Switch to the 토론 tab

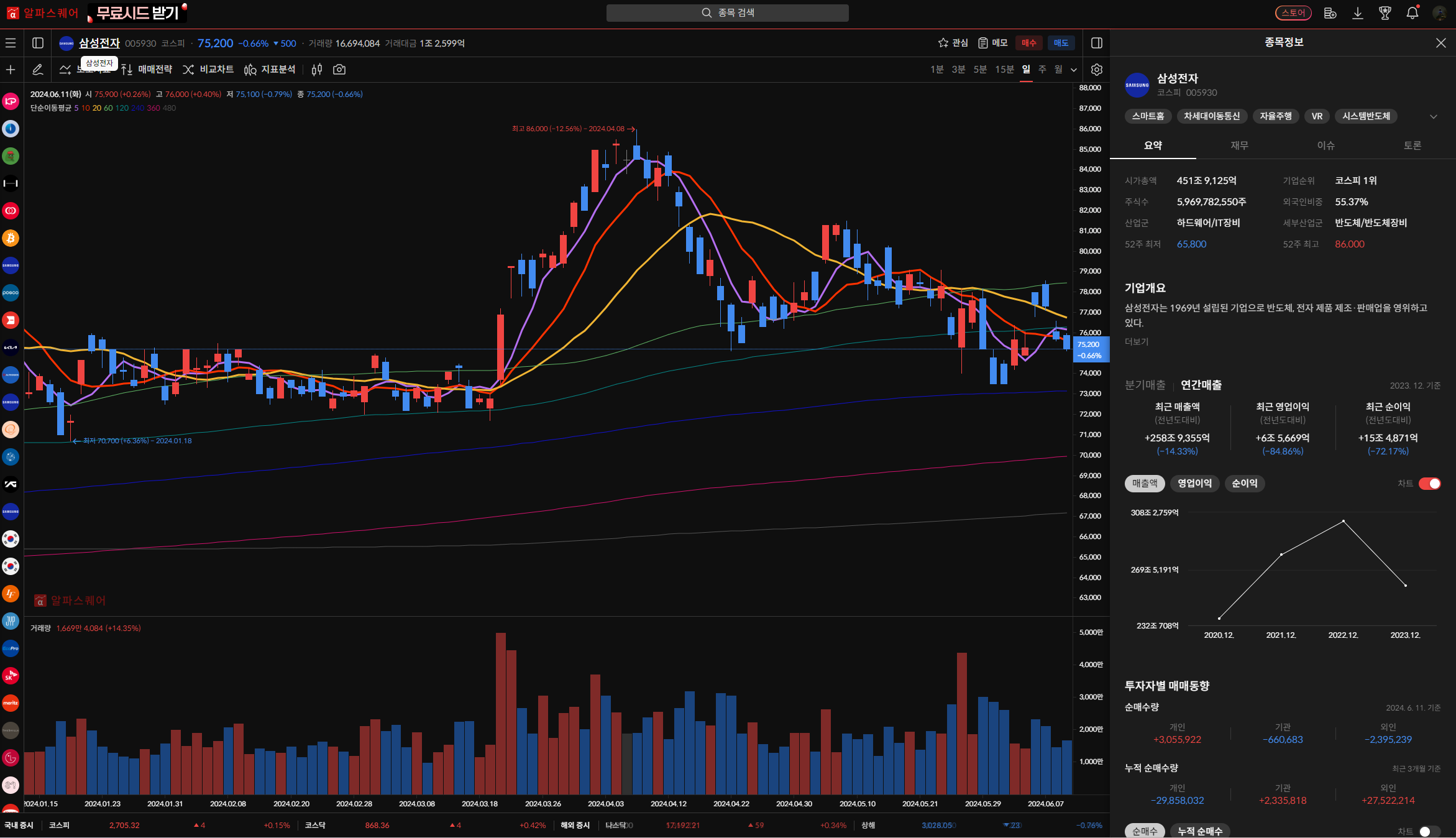coord(1413,145)
